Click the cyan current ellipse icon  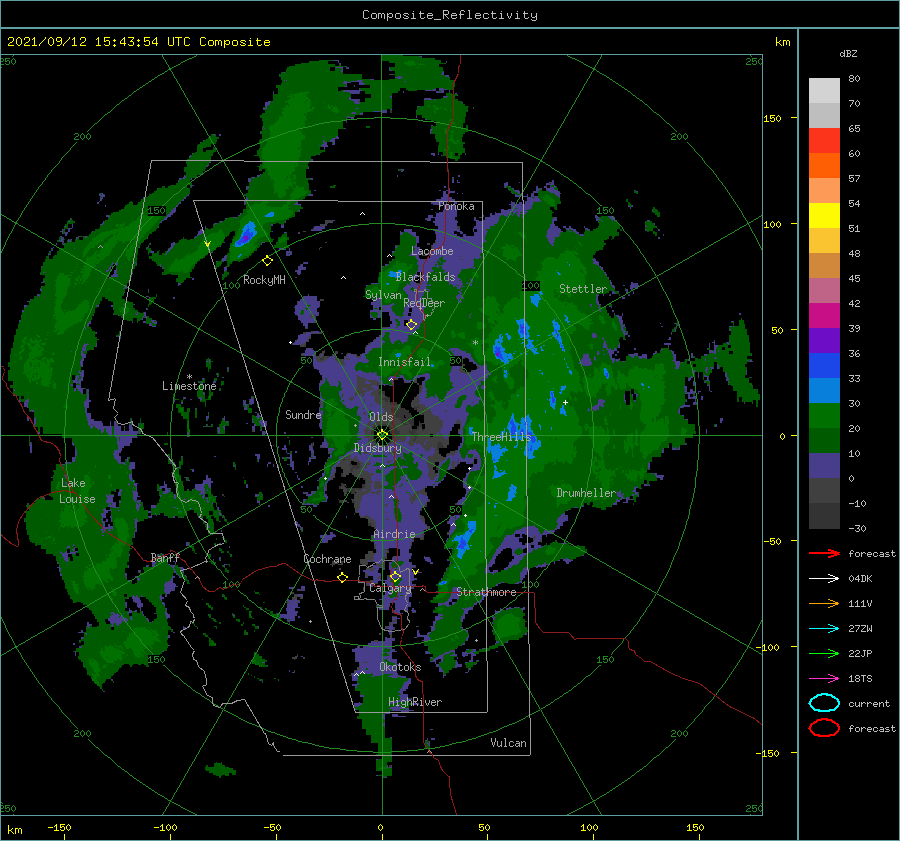(x=824, y=703)
